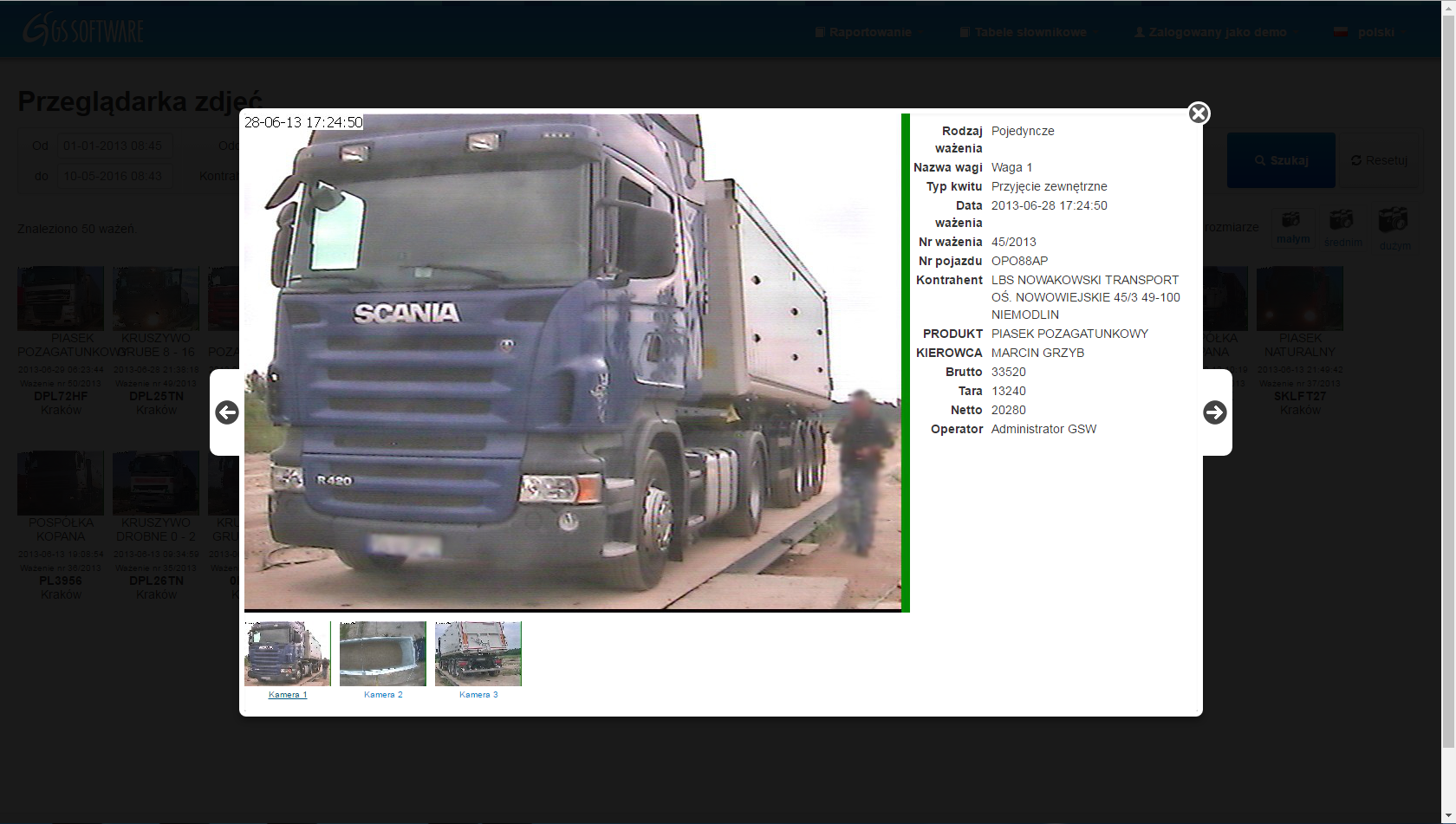Screen dimensions: 1456x824
Task: Switch to the Kamera 2 thumbnail
Action: (383, 653)
